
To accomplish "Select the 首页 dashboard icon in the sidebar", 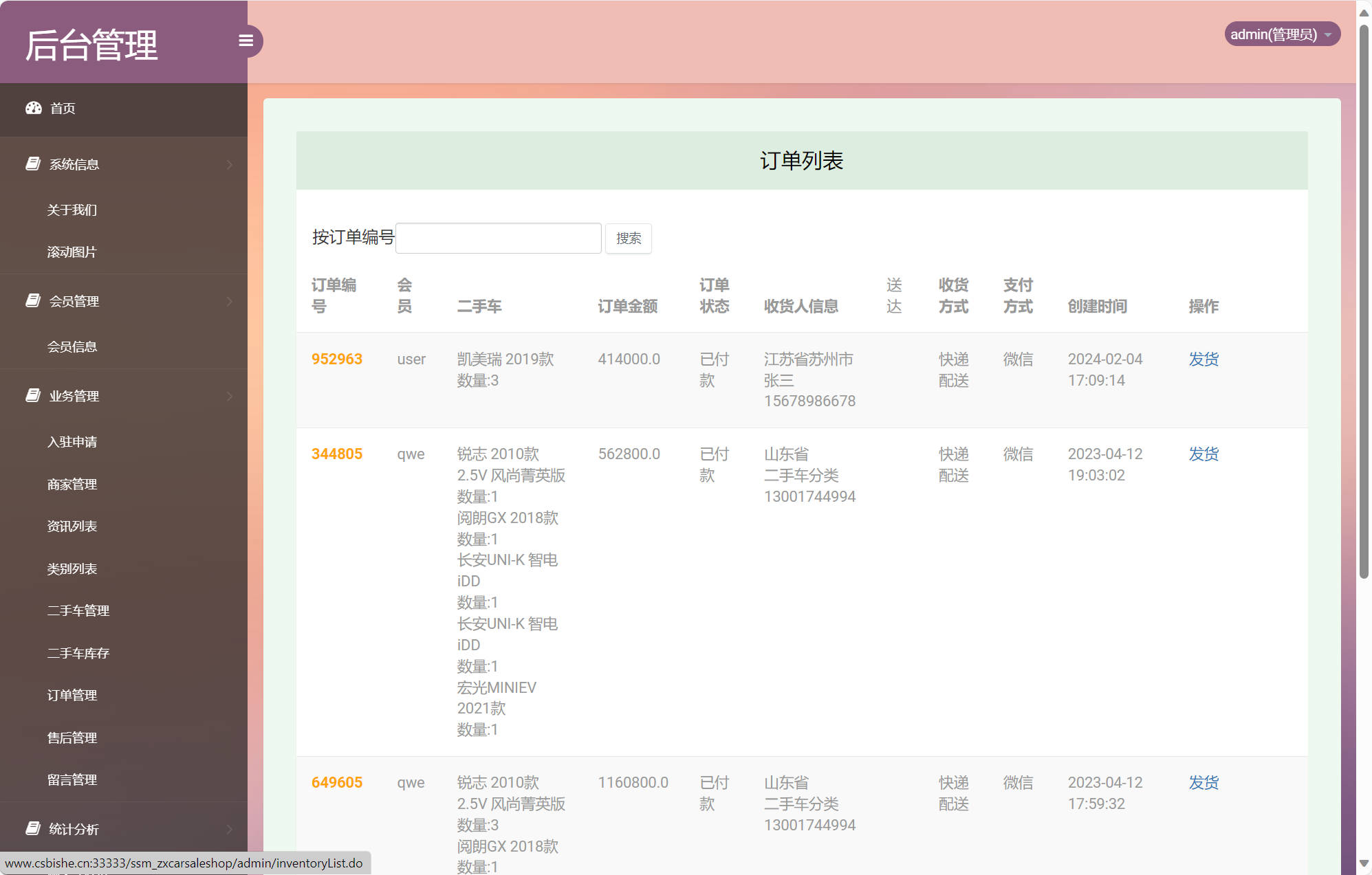I will pos(34,108).
